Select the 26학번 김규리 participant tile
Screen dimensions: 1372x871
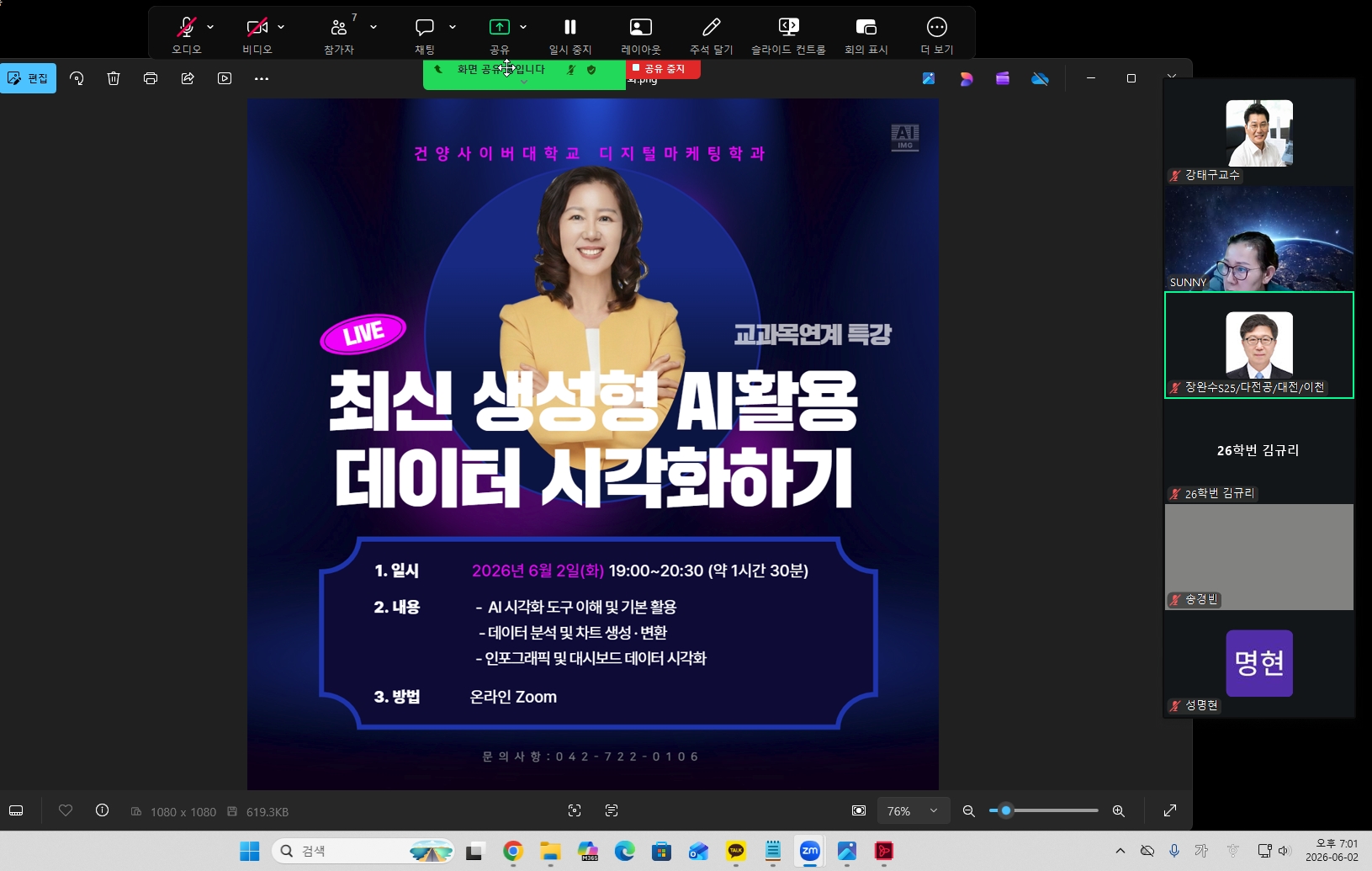point(1259,450)
